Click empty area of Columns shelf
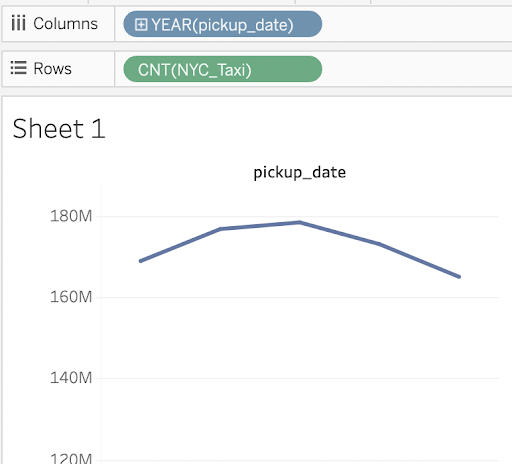This screenshot has width=512, height=464. click(417, 24)
